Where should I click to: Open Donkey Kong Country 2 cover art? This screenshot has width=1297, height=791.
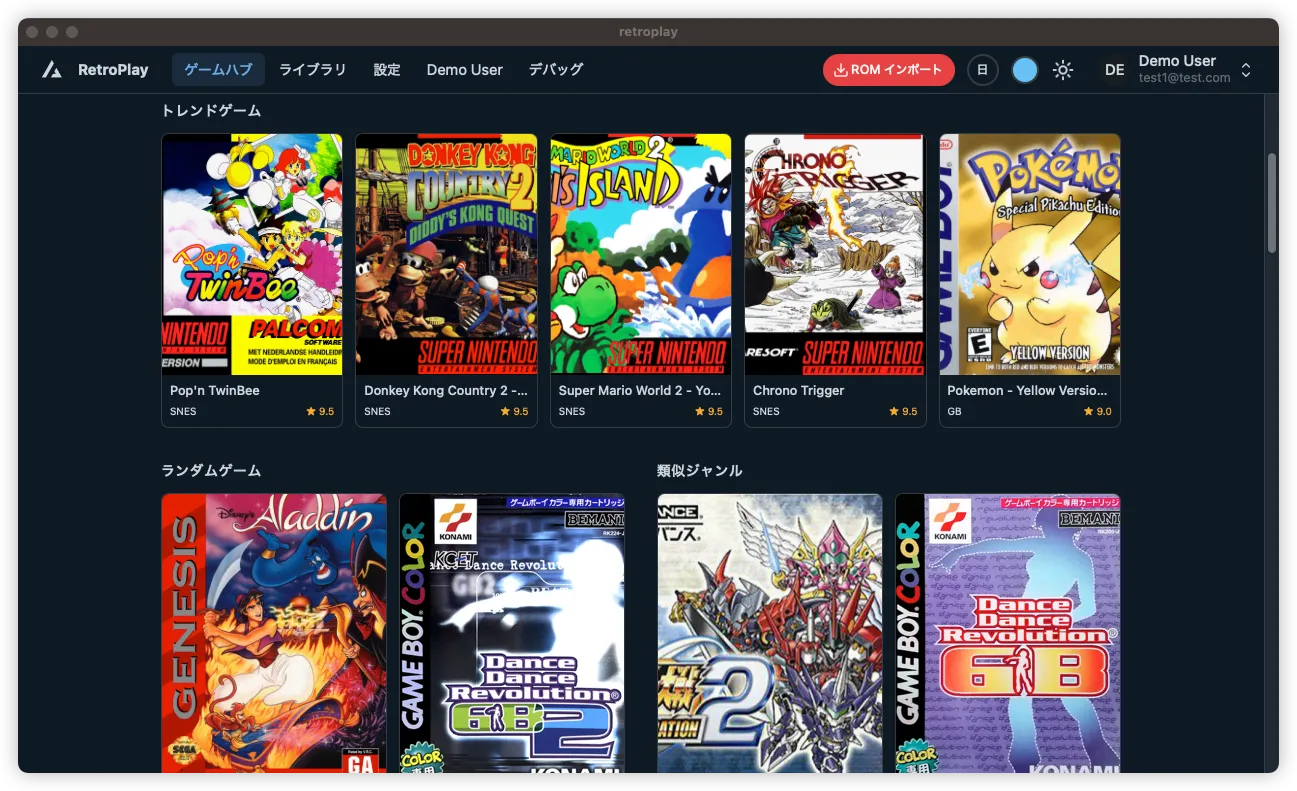(x=446, y=255)
